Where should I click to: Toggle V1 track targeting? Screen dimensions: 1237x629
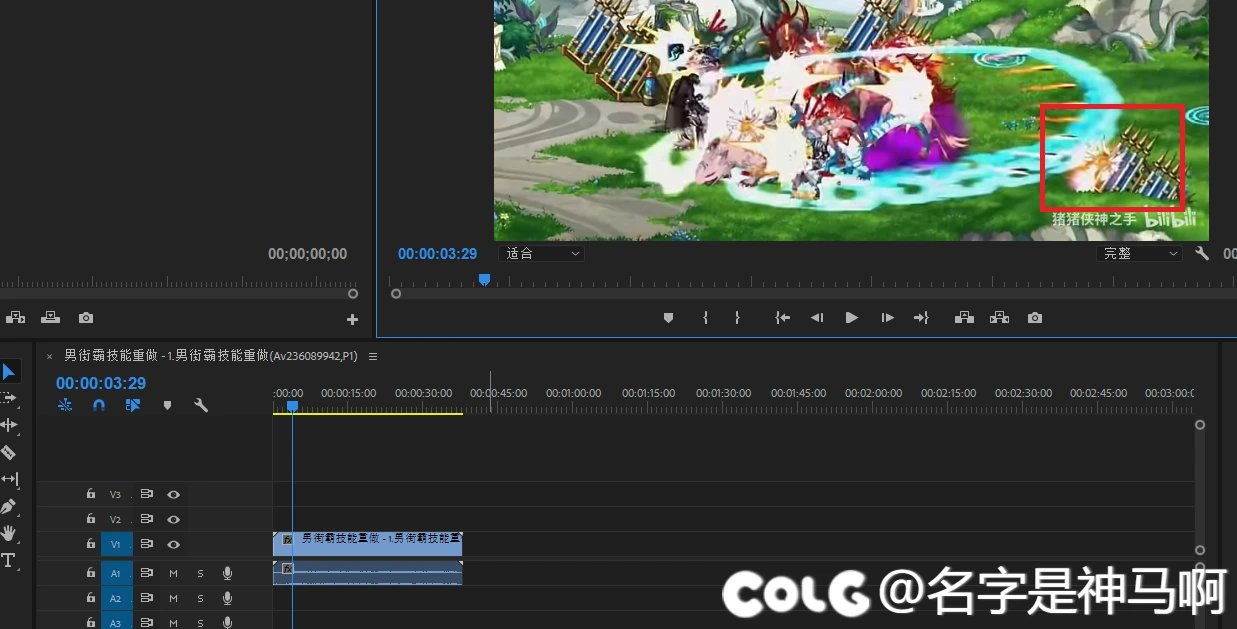[116, 544]
